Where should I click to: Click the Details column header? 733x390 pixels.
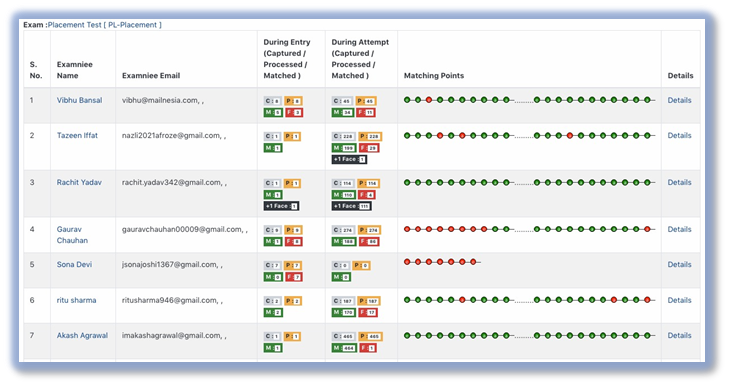click(680, 75)
